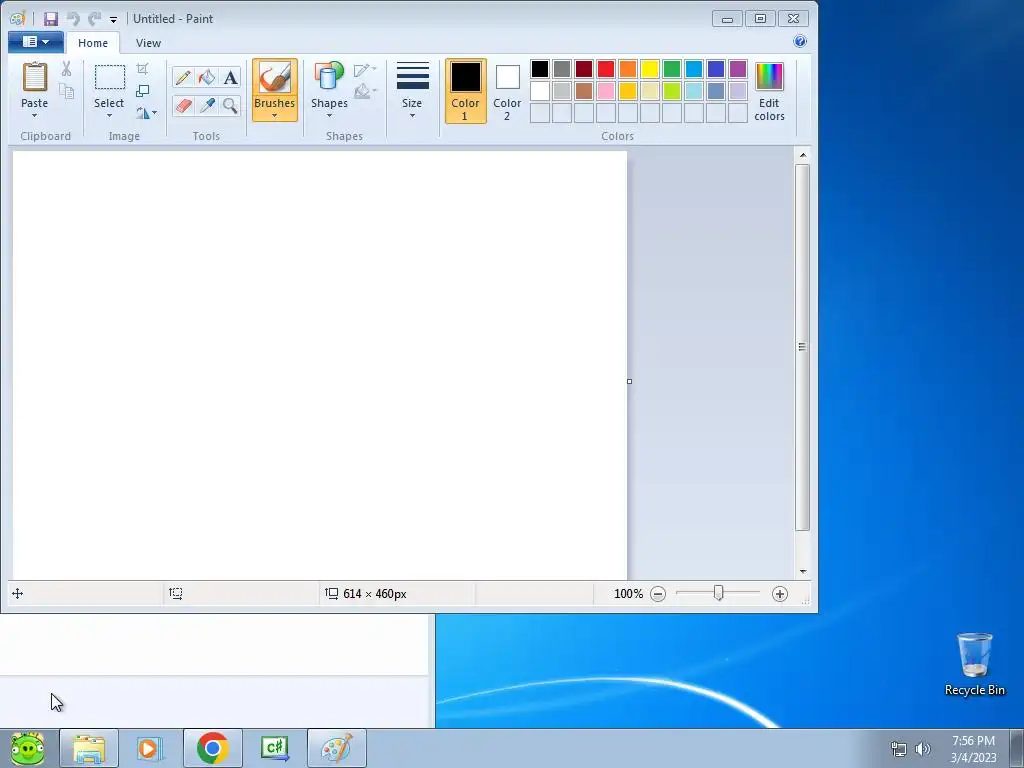Image resolution: width=1024 pixels, height=768 pixels.
Task: Open File Explorer from the taskbar
Action: [89, 748]
